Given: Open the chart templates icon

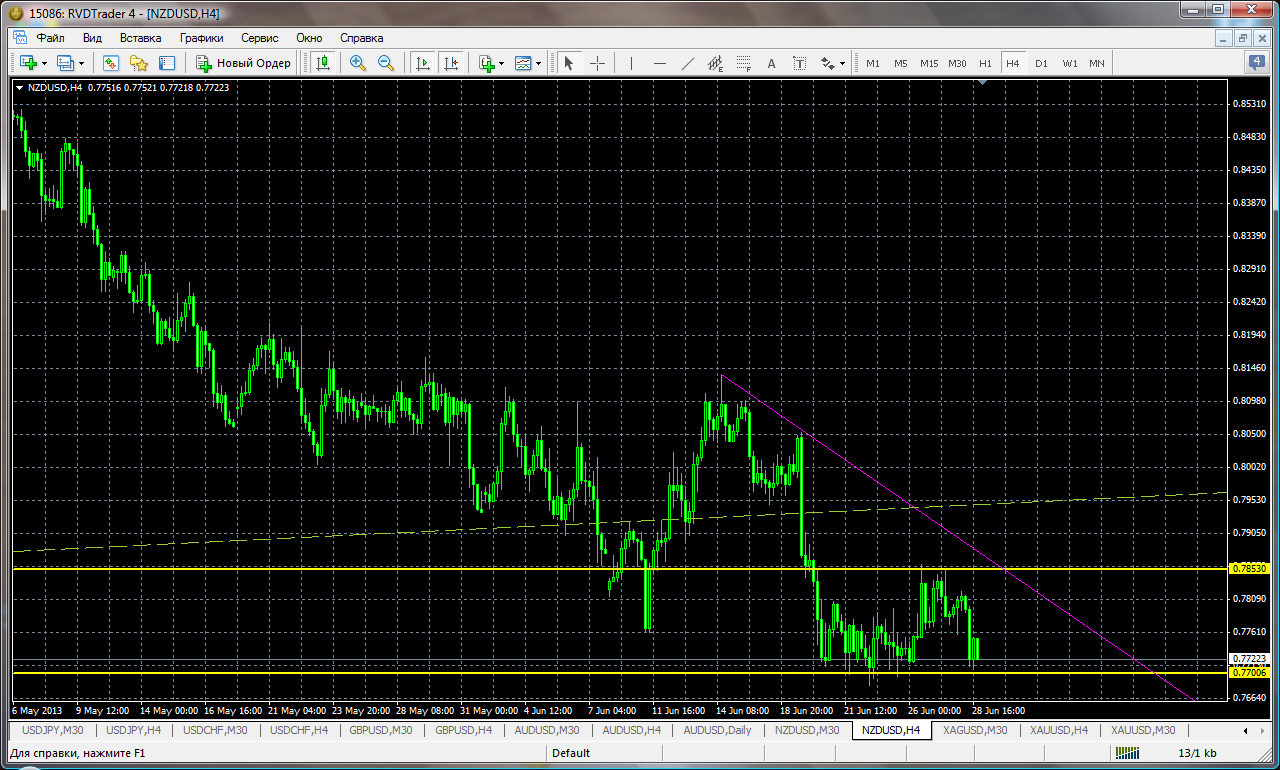Looking at the screenshot, I should pos(523,63).
